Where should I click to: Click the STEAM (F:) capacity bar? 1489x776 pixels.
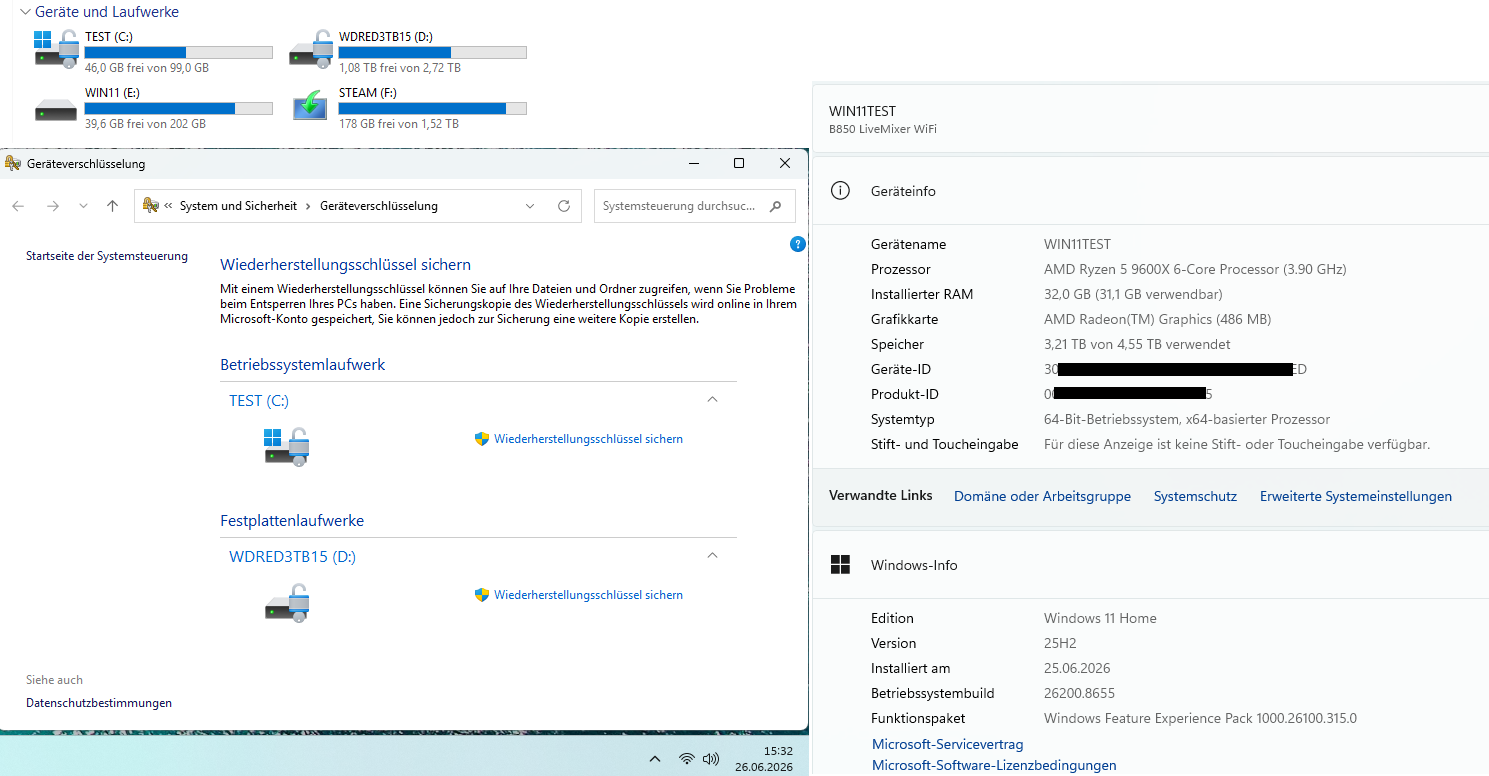[x=432, y=108]
